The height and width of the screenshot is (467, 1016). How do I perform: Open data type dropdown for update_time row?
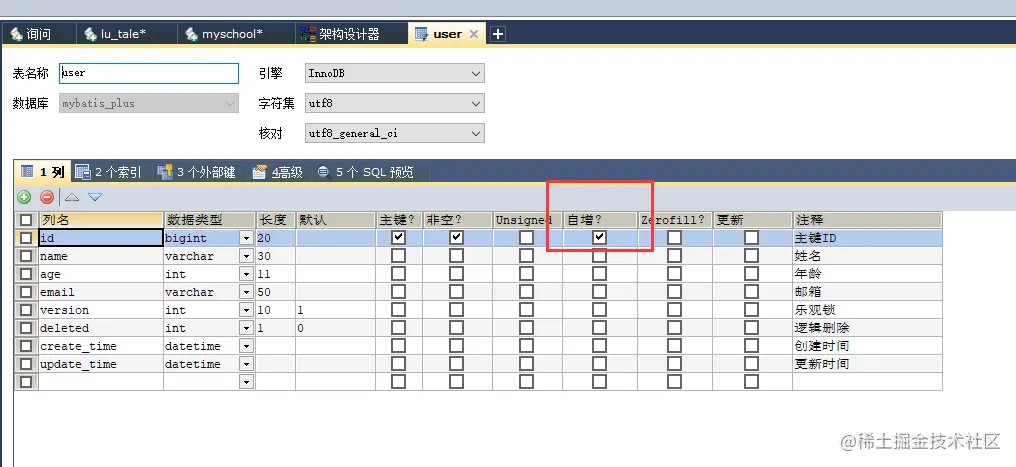point(246,364)
